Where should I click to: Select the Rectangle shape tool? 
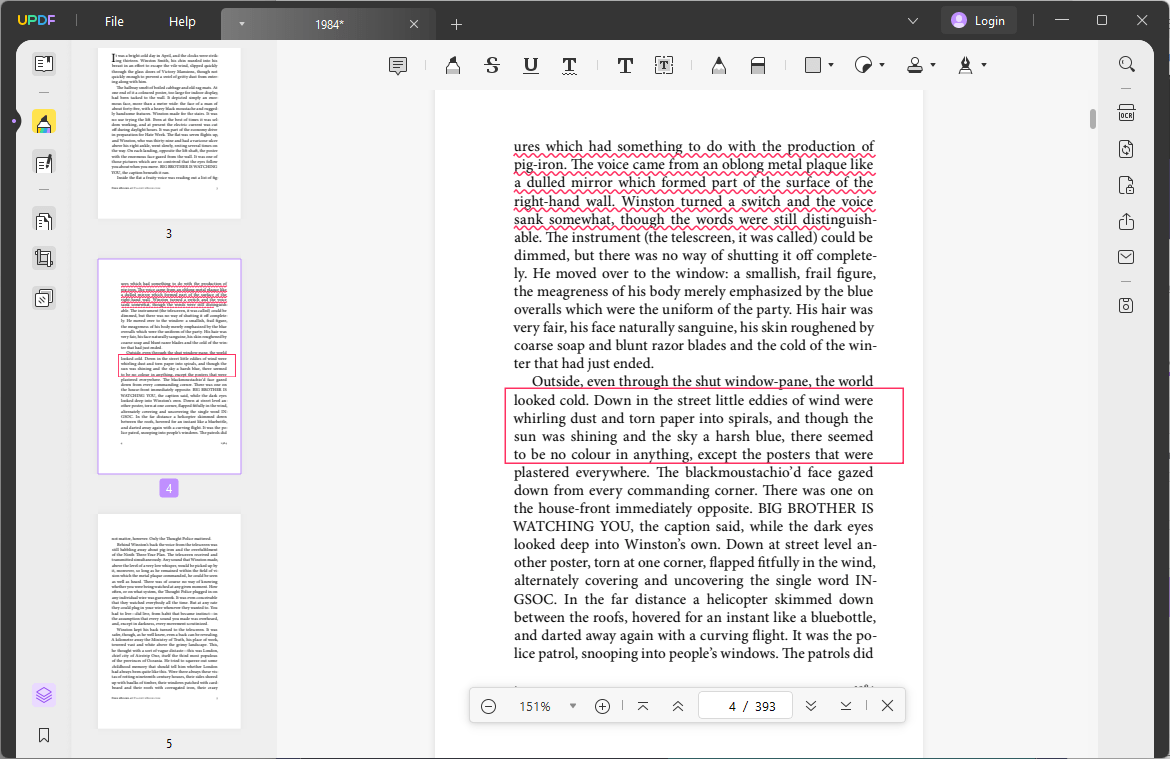pyautogui.click(x=813, y=65)
